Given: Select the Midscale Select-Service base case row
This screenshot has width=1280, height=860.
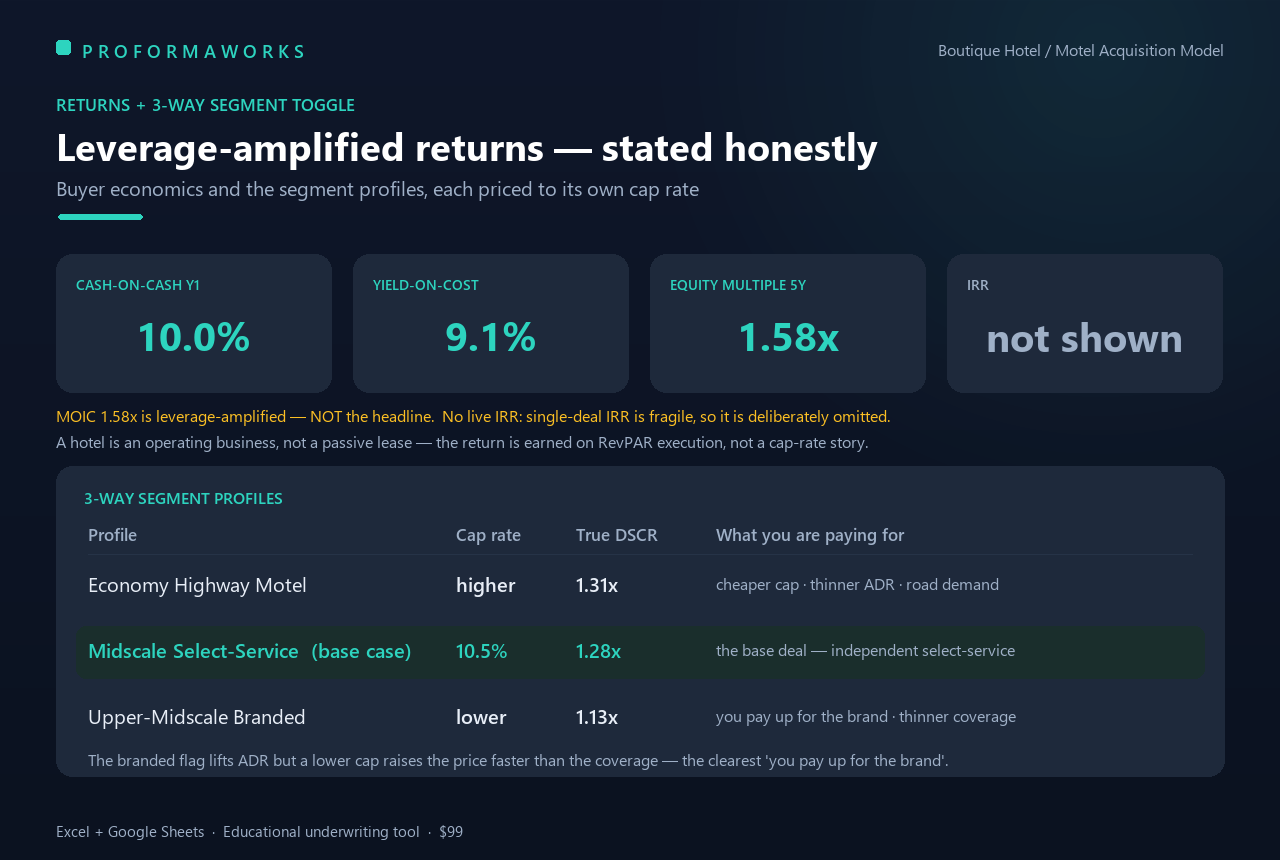Looking at the screenshot, I should (x=640, y=651).
